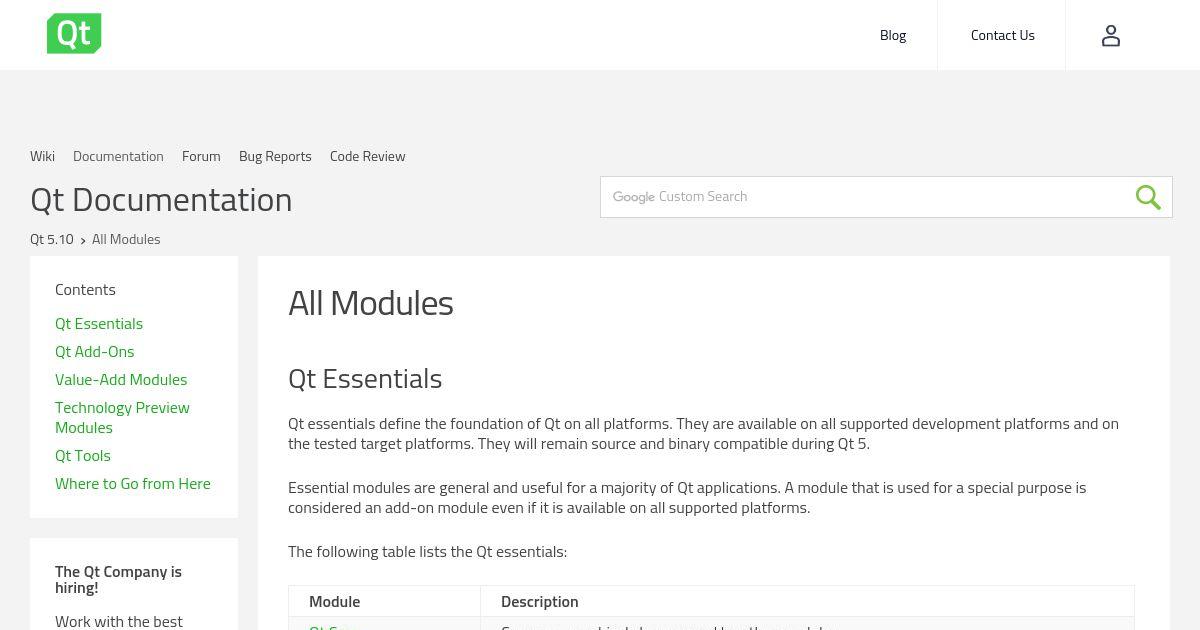
Task: Focus the Google Custom Search field
Action: point(866,197)
